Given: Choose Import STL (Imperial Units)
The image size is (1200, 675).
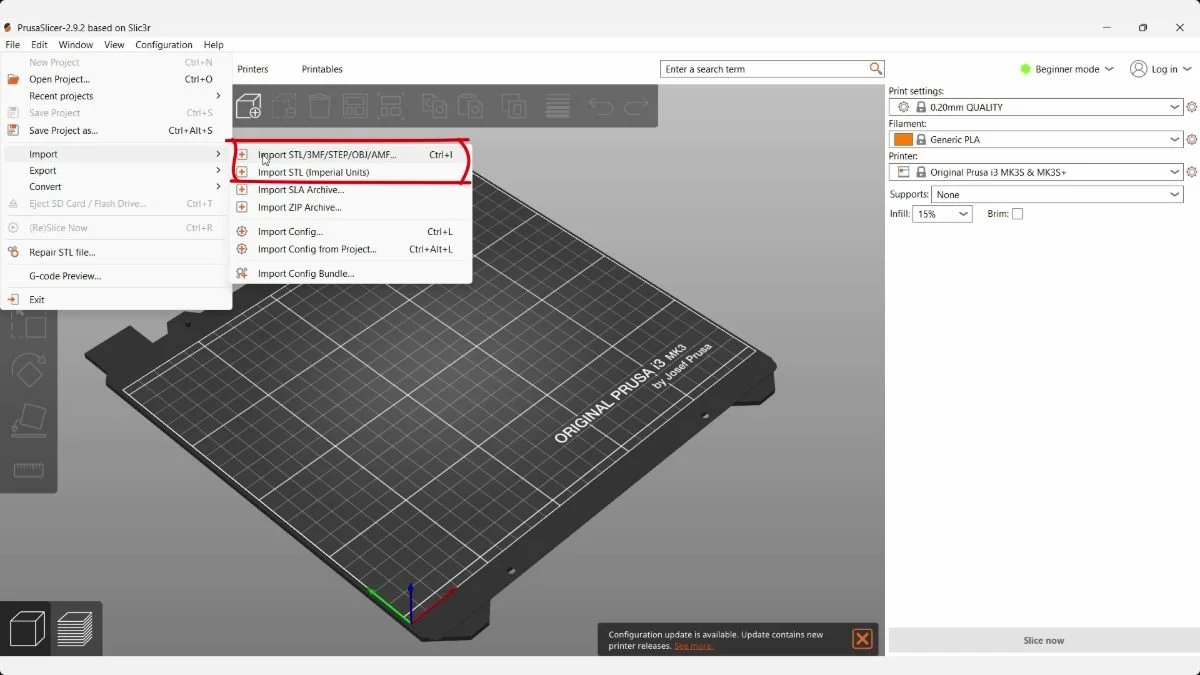Looking at the screenshot, I should coord(350,172).
